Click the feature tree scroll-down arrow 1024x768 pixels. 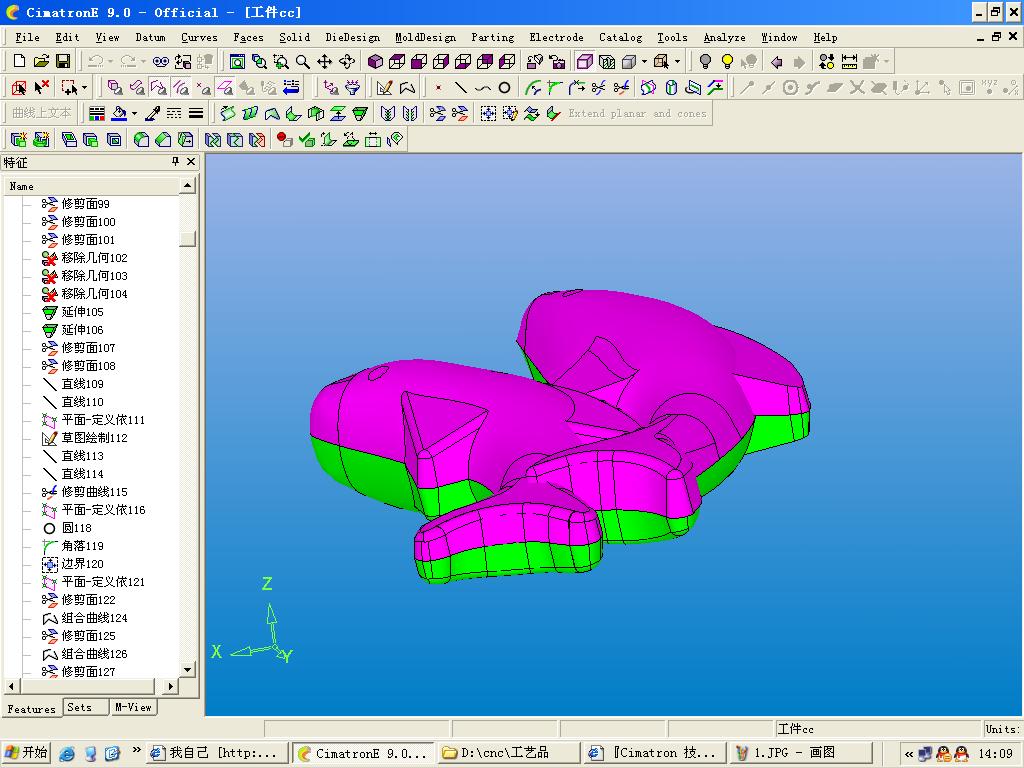coord(187,669)
